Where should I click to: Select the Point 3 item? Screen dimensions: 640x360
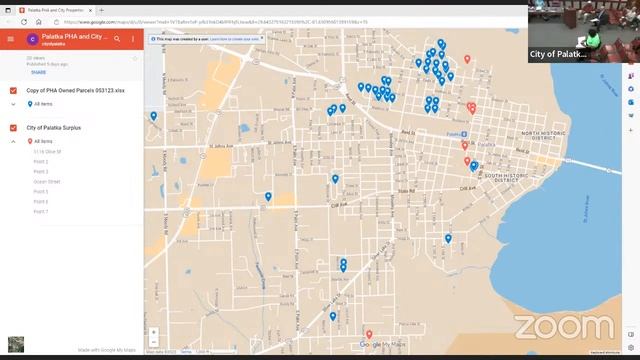click(41, 172)
